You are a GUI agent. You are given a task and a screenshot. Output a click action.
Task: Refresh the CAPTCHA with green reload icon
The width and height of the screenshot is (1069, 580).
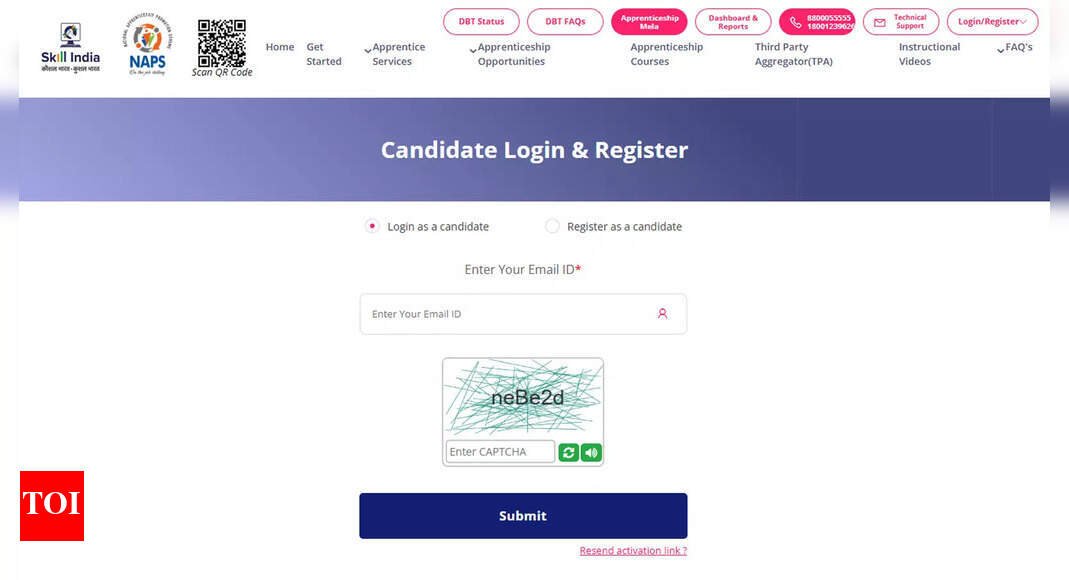[568, 453]
